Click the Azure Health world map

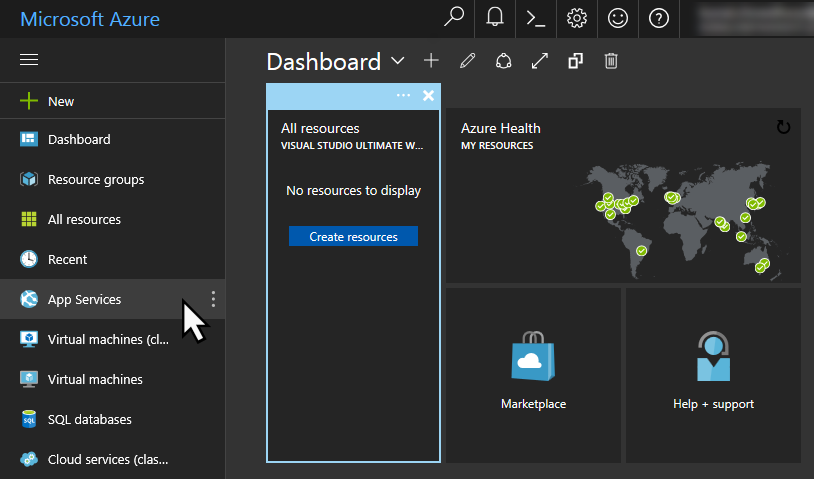tap(682, 221)
